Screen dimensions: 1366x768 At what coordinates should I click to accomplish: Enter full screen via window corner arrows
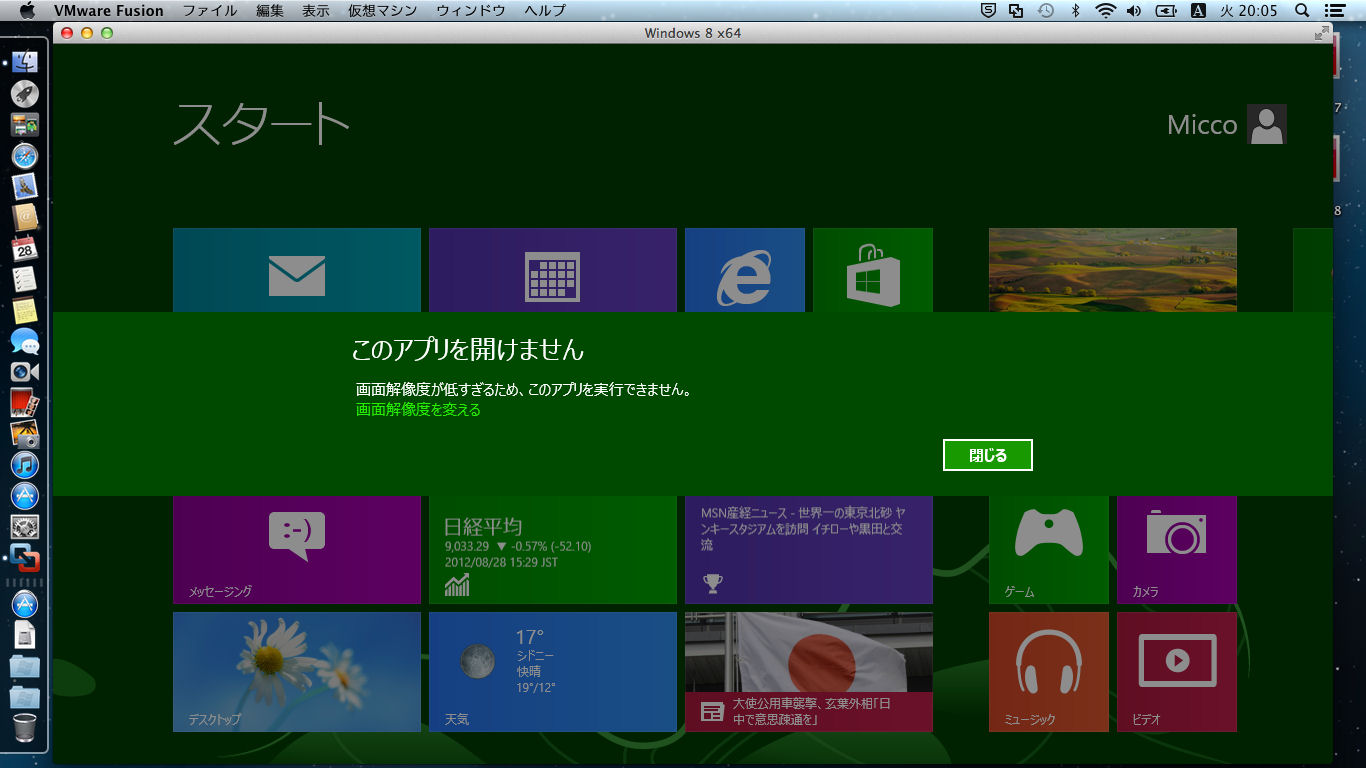[x=1322, y=33]
